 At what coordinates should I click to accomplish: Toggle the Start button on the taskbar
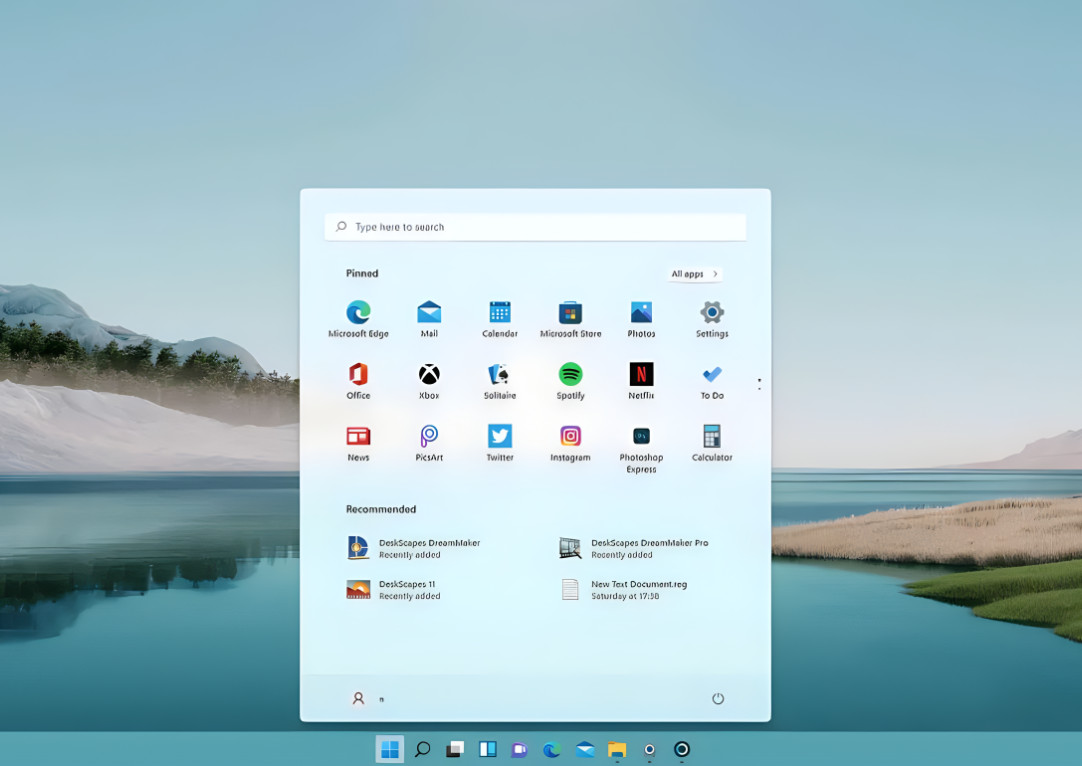[x=390, y=750]
